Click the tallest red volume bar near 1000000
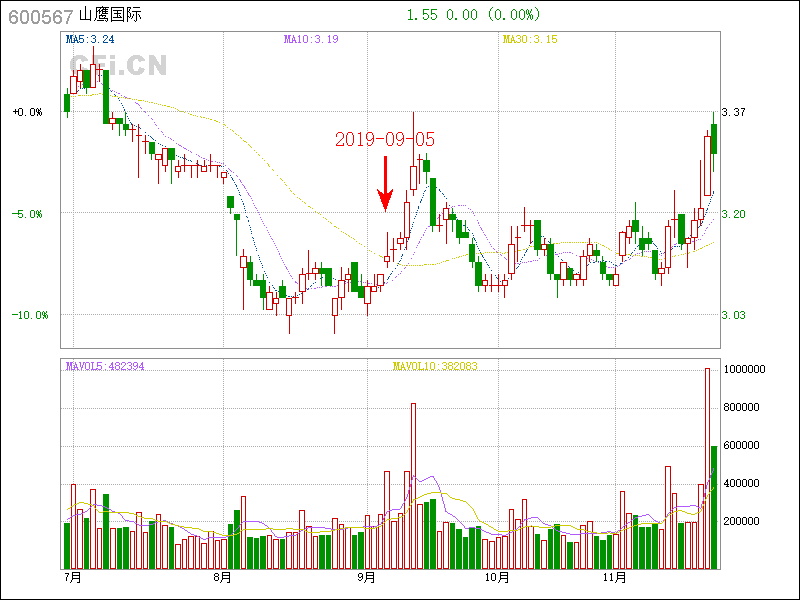This screenshot has width=800, height=600. pyautogui.click(x=708, y=469)
